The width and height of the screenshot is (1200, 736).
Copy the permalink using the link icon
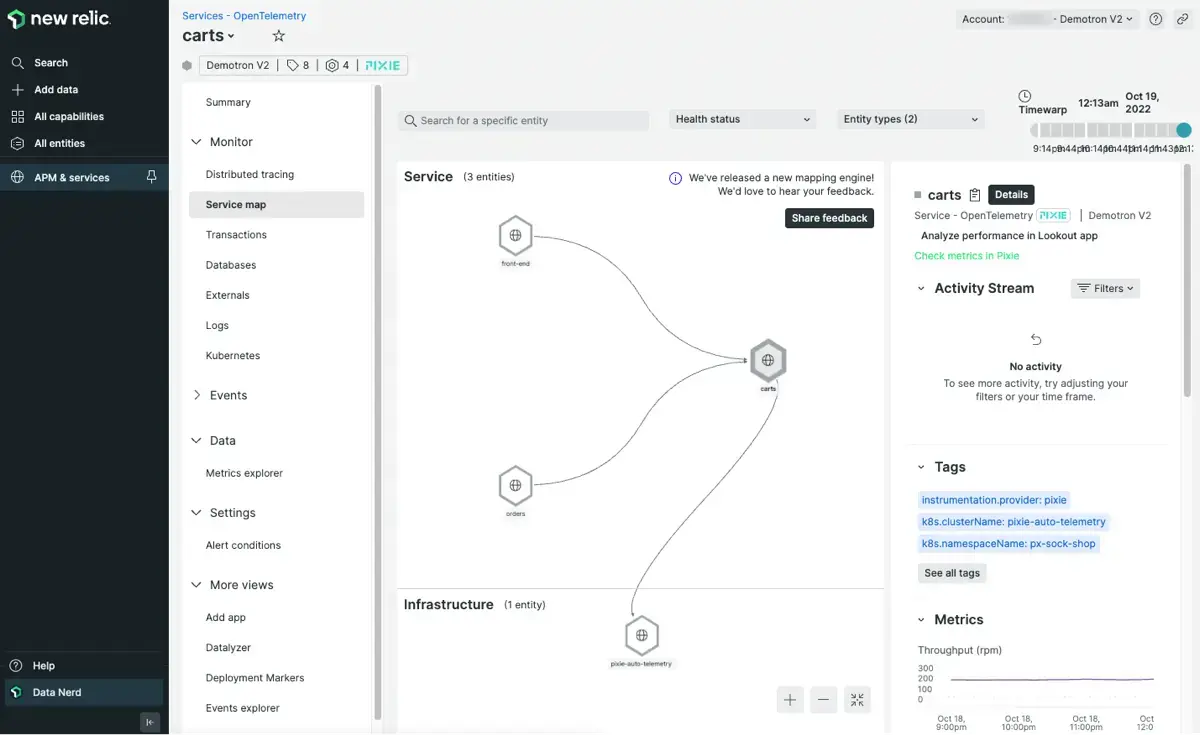point(1182,19)
